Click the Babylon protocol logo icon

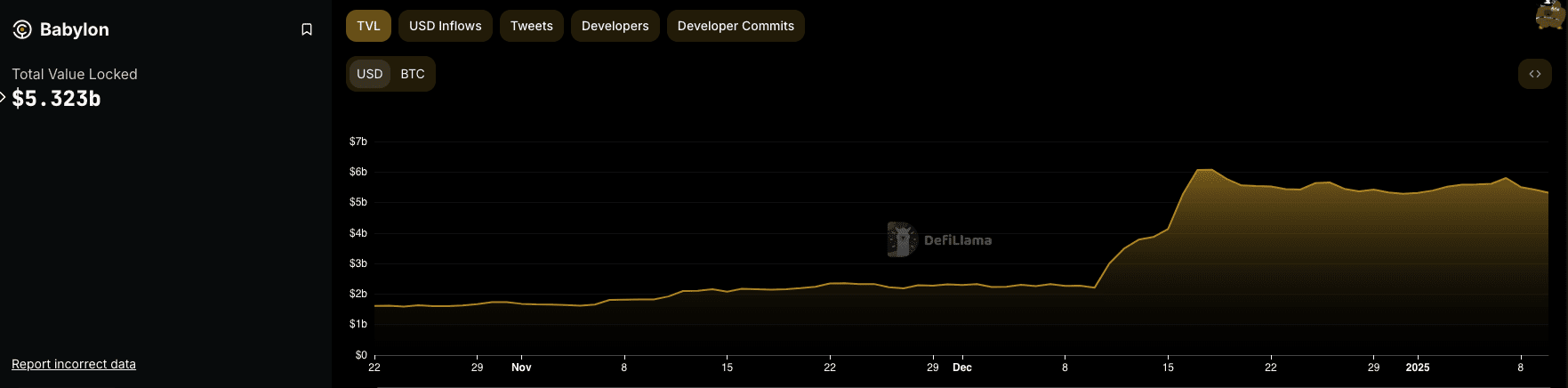tap(22, 29)
